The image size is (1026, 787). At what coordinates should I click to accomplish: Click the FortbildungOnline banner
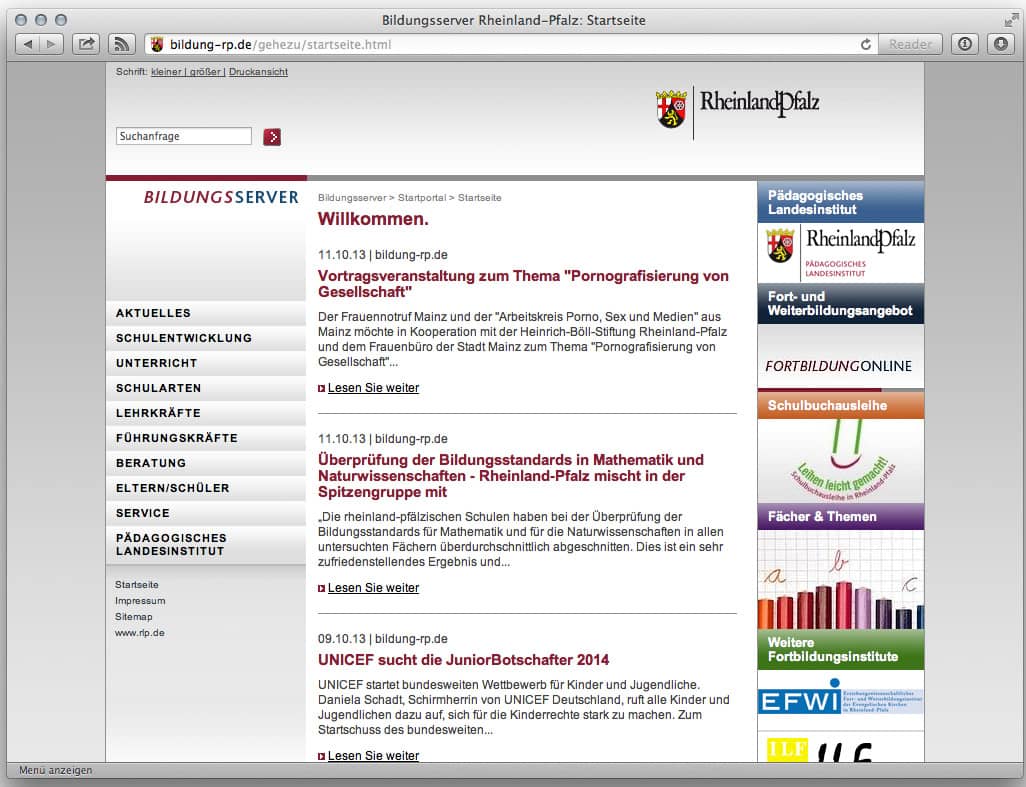(839, 366)
